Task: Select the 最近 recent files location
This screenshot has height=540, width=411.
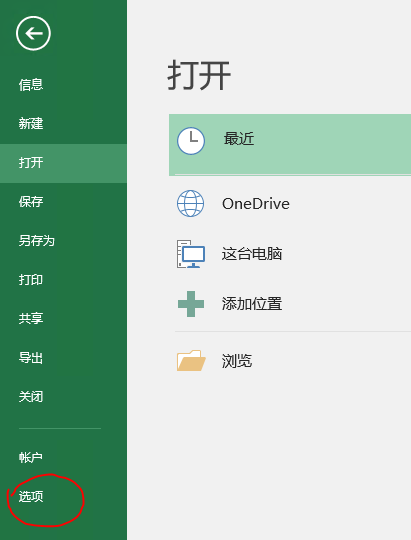Action: (290, 145)
